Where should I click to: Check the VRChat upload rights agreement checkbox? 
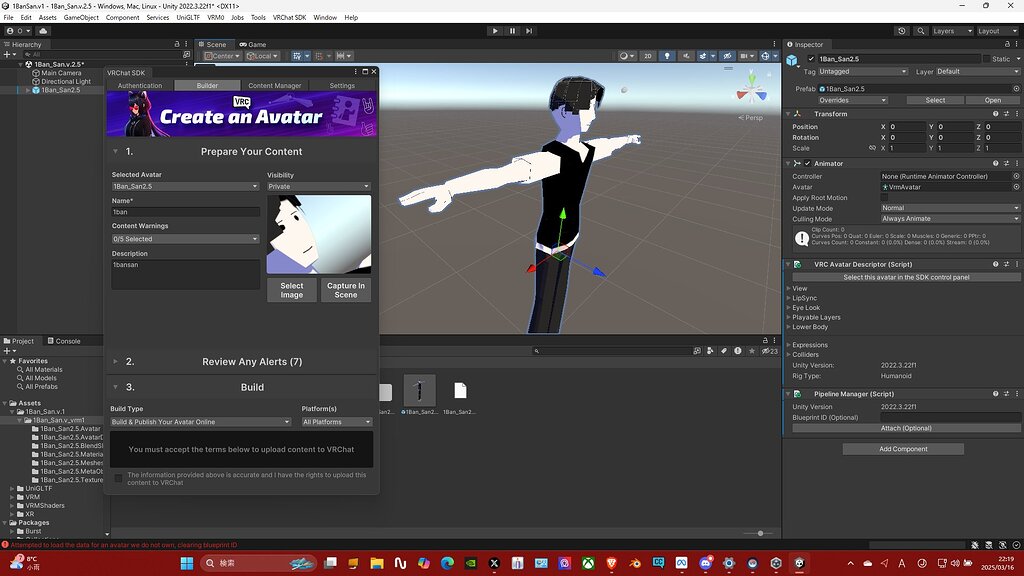point(118,478)
